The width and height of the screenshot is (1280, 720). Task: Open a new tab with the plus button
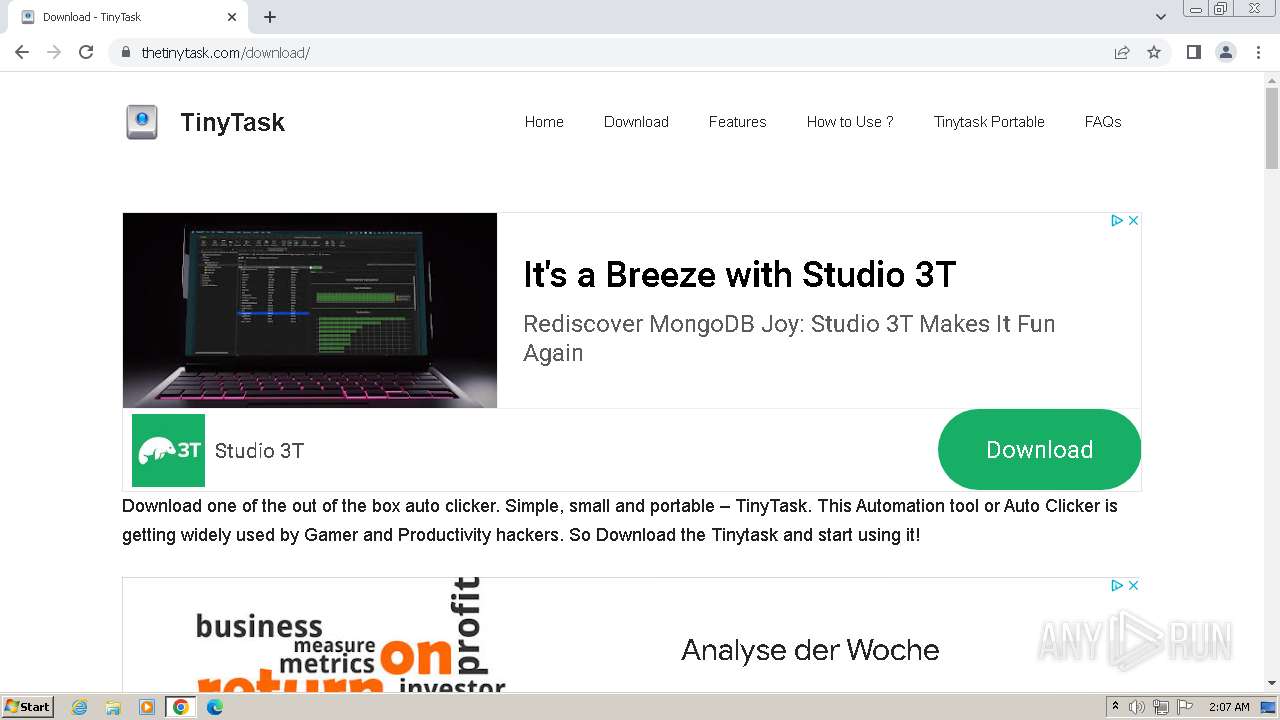click(x=270, y=17)
